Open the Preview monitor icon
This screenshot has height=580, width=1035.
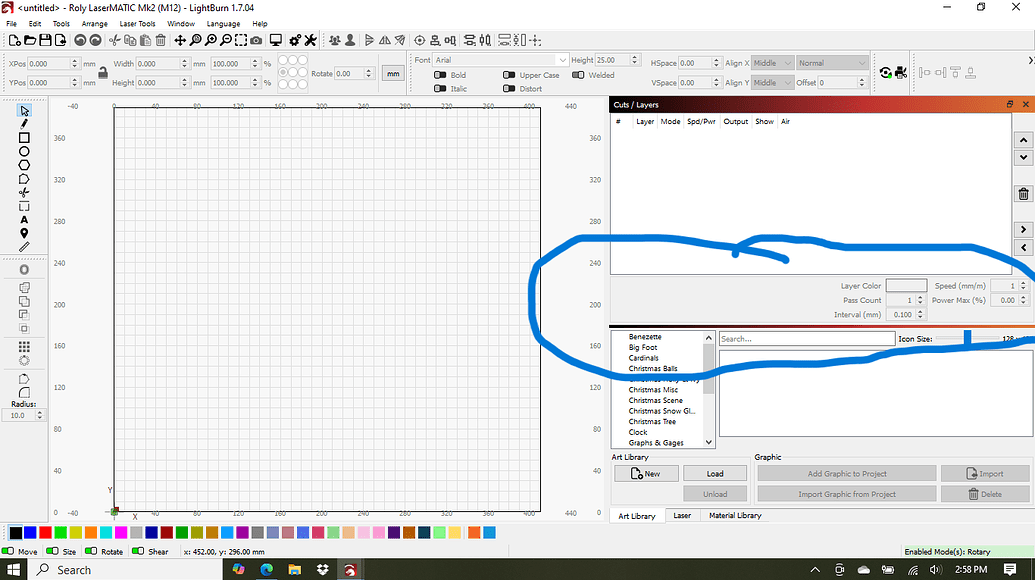(x=276, y=40)
